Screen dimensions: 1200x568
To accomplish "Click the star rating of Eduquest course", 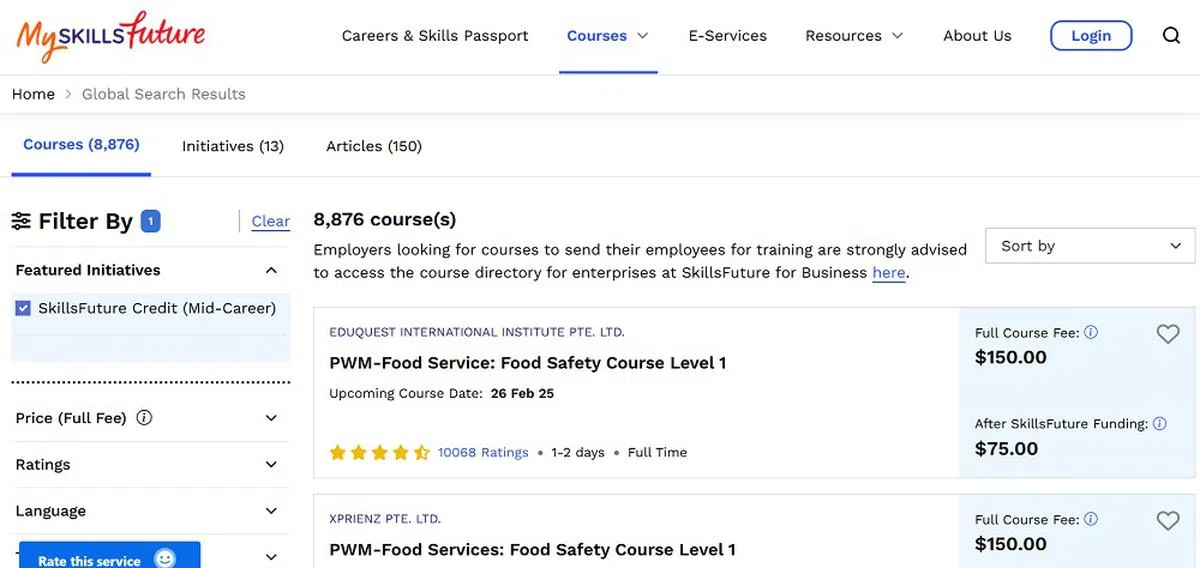I will (x=380, y=453).
